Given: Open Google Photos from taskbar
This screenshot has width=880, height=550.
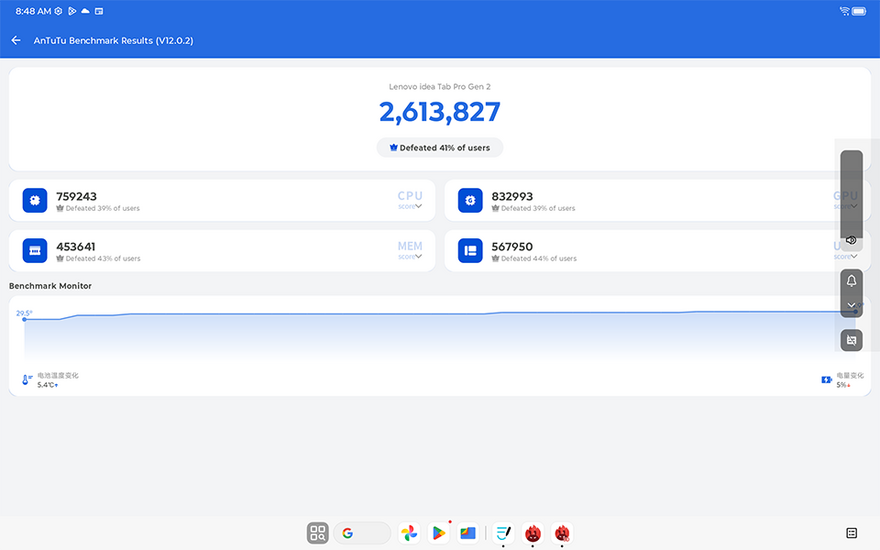Looking at the screenshot, I should pyautogui.click(x=409, y=533).
